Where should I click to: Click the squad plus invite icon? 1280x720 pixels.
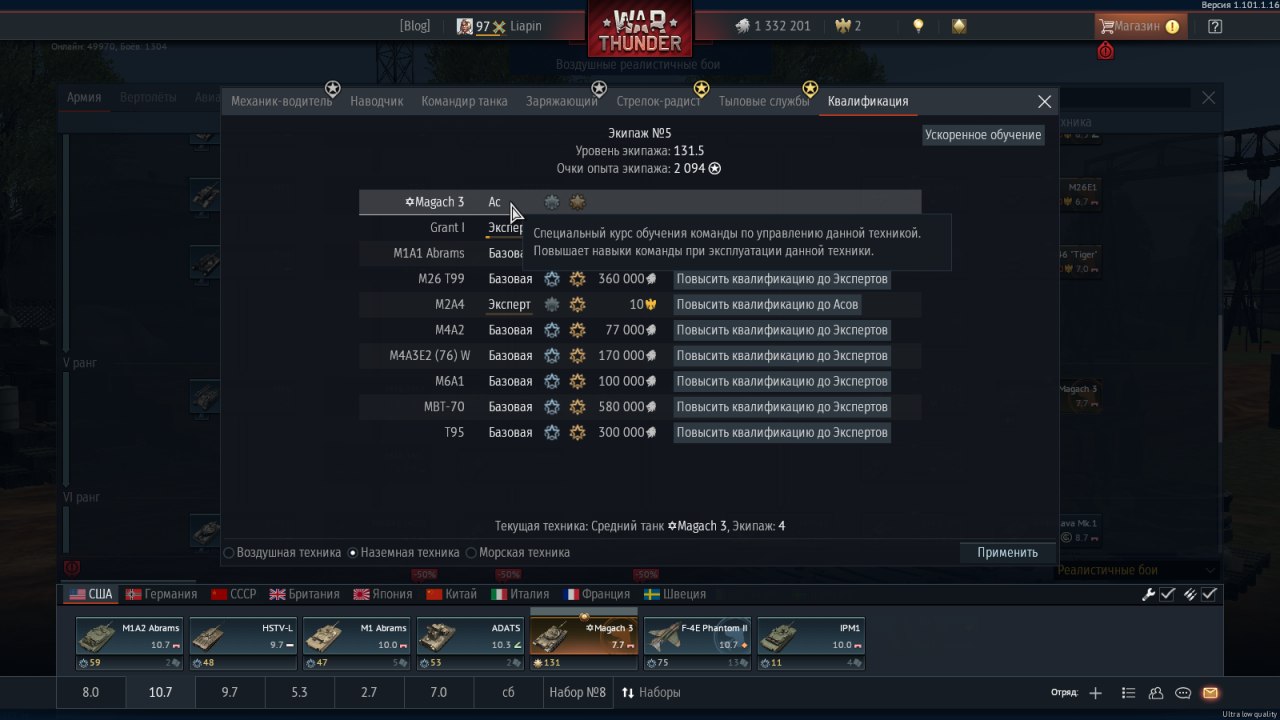click(1096, 693)
